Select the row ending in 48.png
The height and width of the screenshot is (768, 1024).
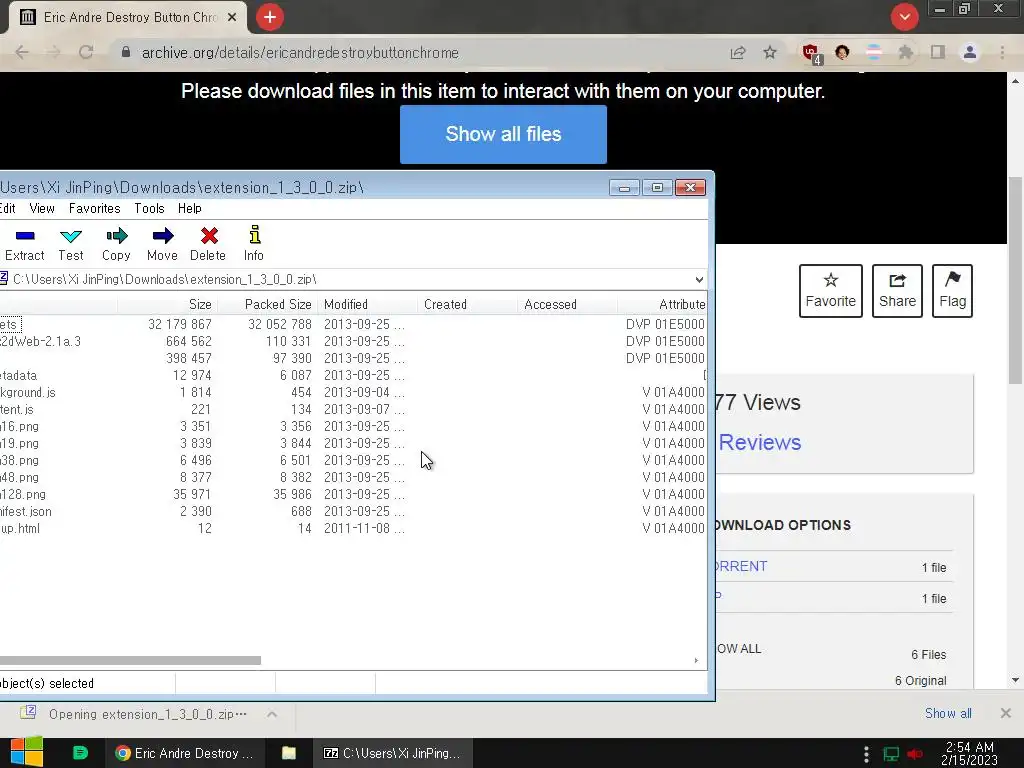tap(353, 477)
